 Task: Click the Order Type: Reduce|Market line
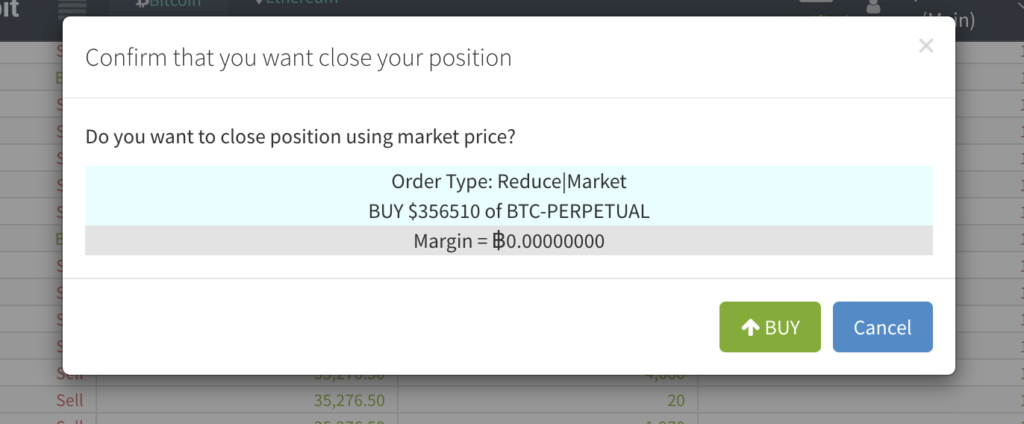[x=508, y=182]
